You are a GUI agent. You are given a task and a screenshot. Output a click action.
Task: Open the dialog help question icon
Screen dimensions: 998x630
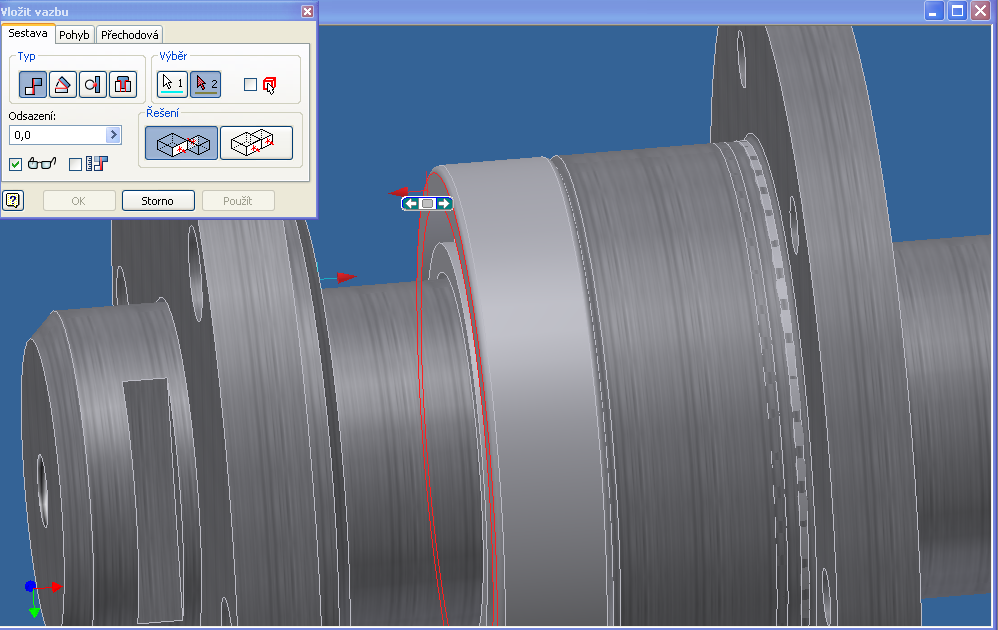13,200
